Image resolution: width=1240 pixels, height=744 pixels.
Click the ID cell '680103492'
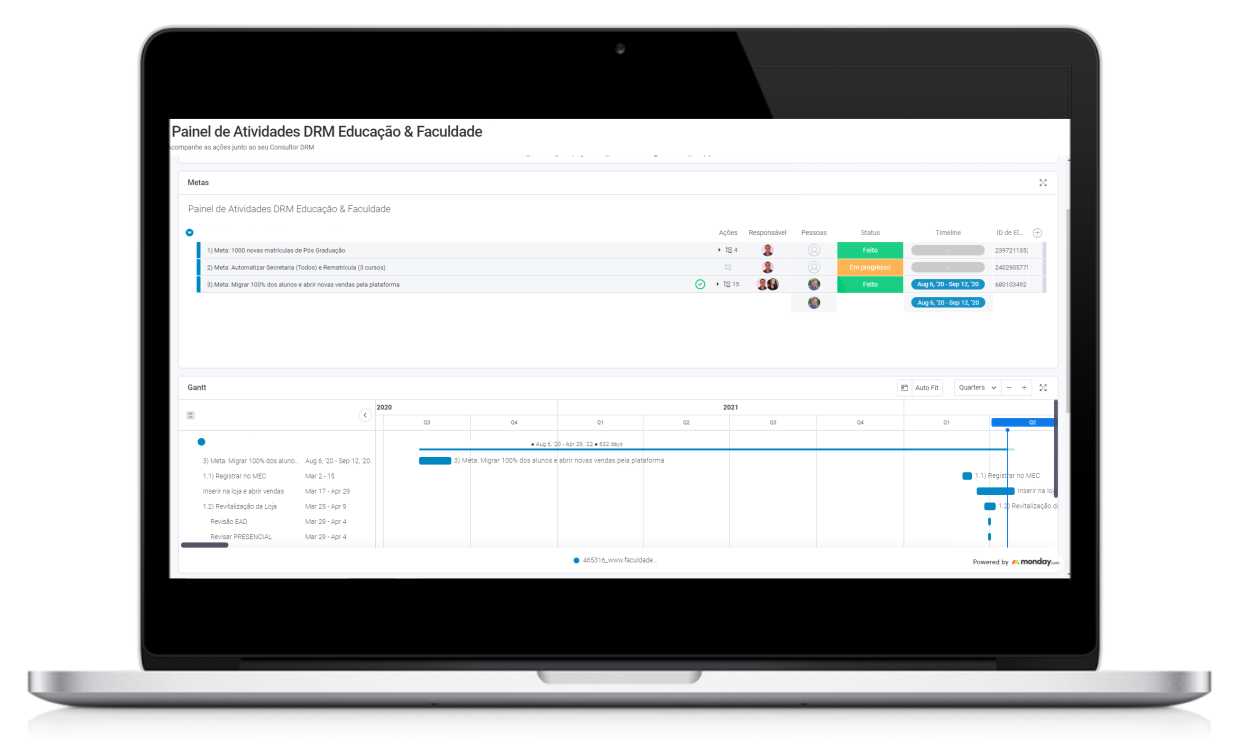click(x=1011, y=284)
